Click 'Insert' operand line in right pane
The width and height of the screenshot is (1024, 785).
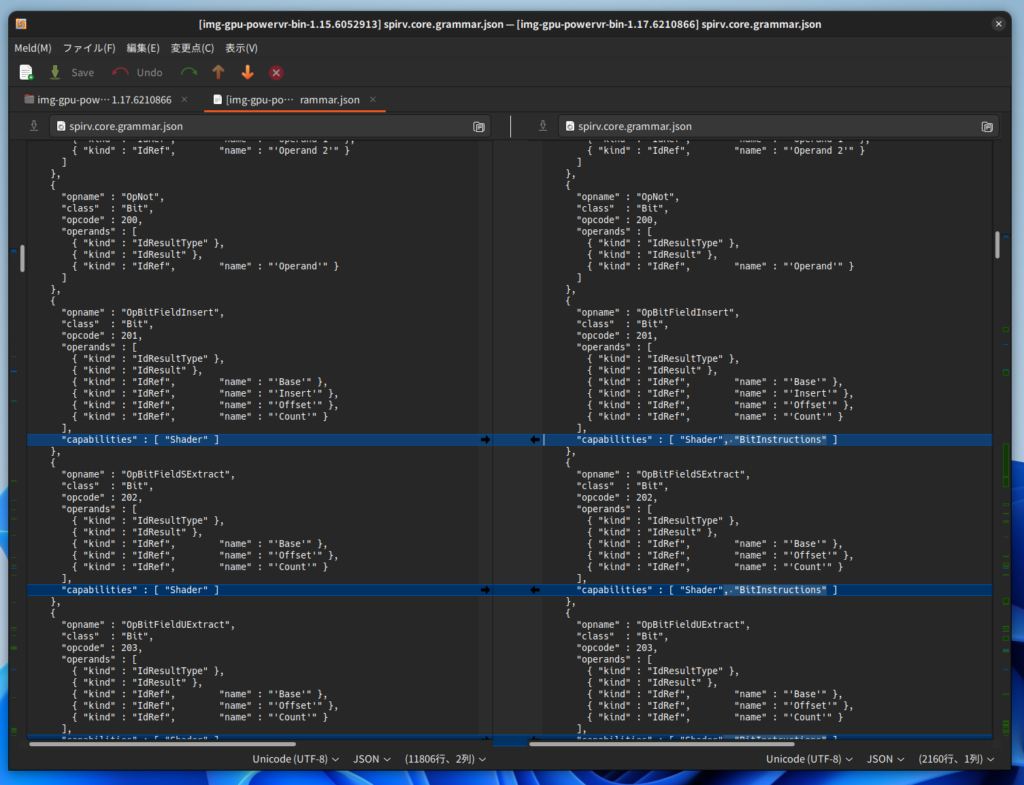click(x=720, y=393)
